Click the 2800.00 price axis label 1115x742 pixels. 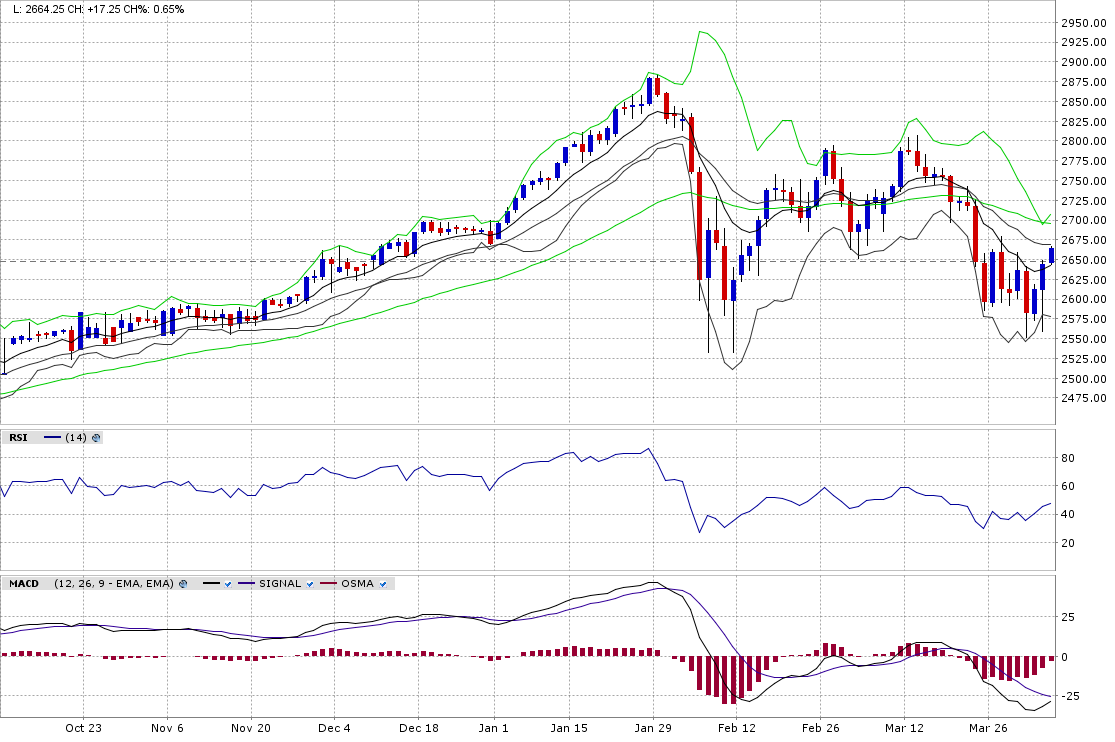1084,142
